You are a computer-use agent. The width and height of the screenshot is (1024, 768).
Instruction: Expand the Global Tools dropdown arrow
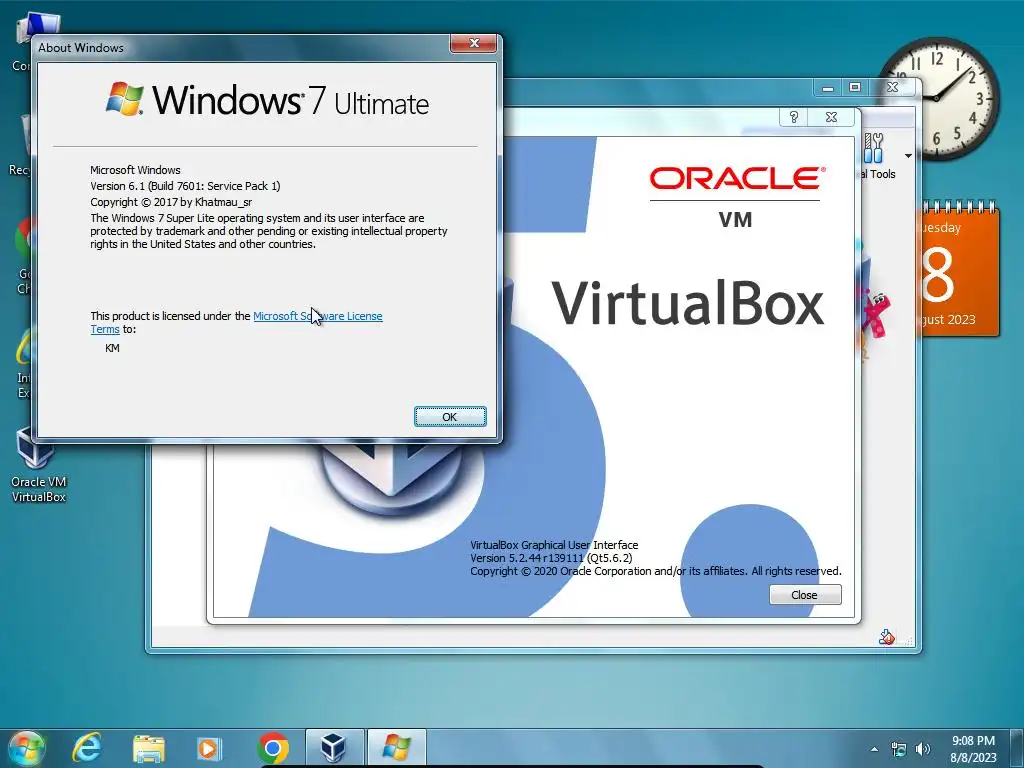(908, 155)
